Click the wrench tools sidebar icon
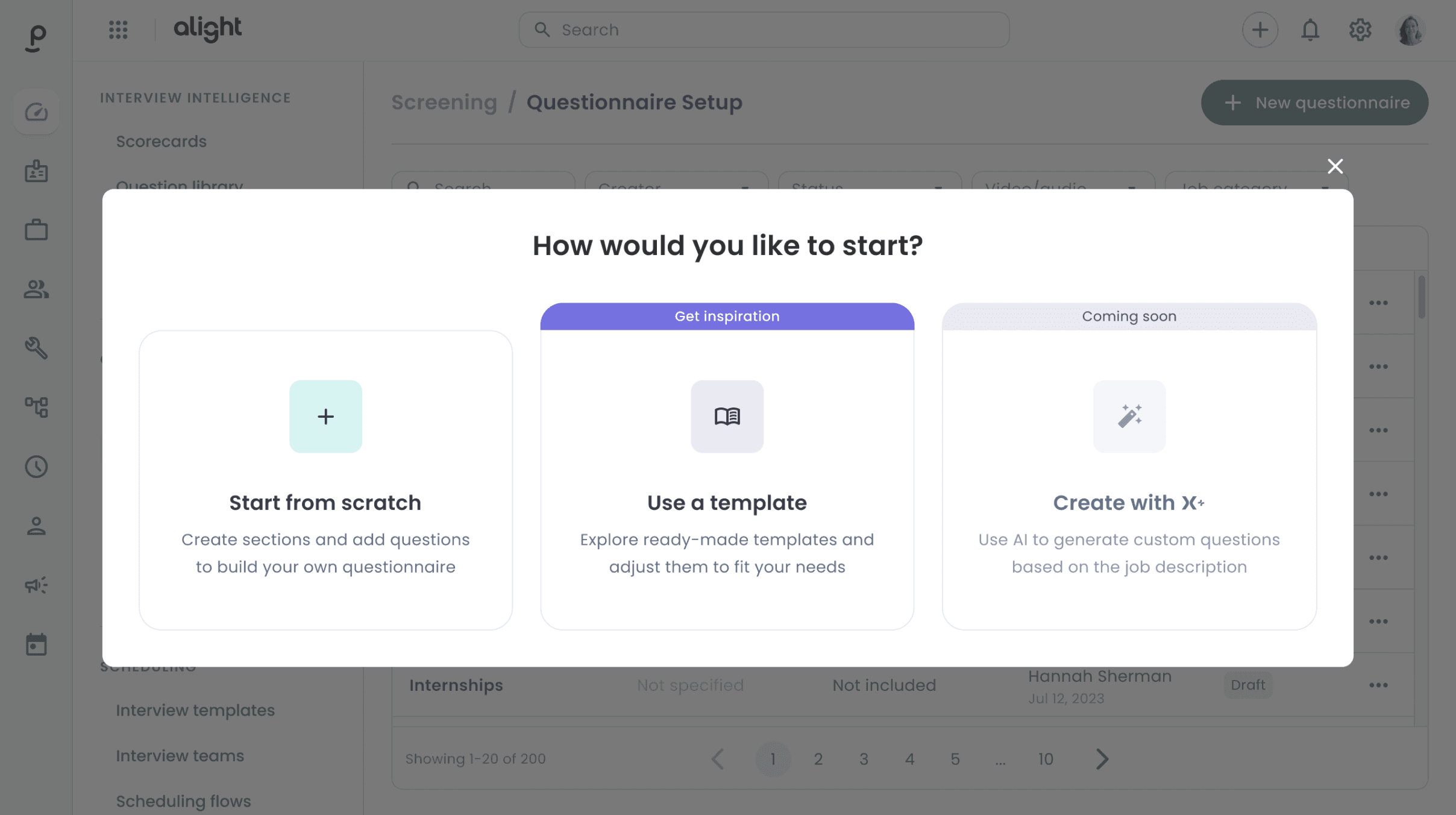 point(36,348)
